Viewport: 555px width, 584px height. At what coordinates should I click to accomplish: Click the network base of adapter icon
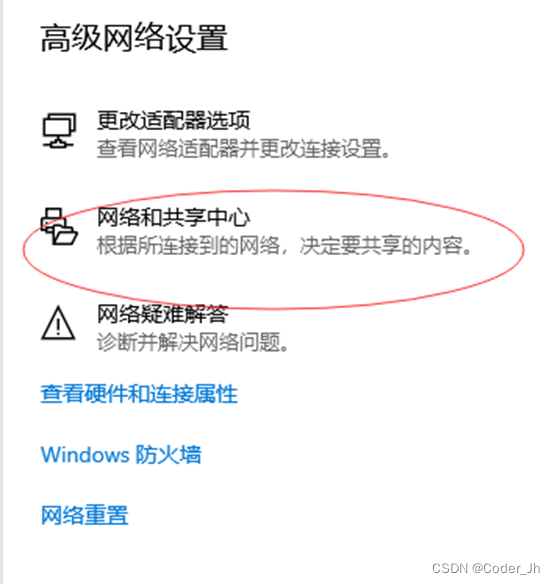pos(58,144)
